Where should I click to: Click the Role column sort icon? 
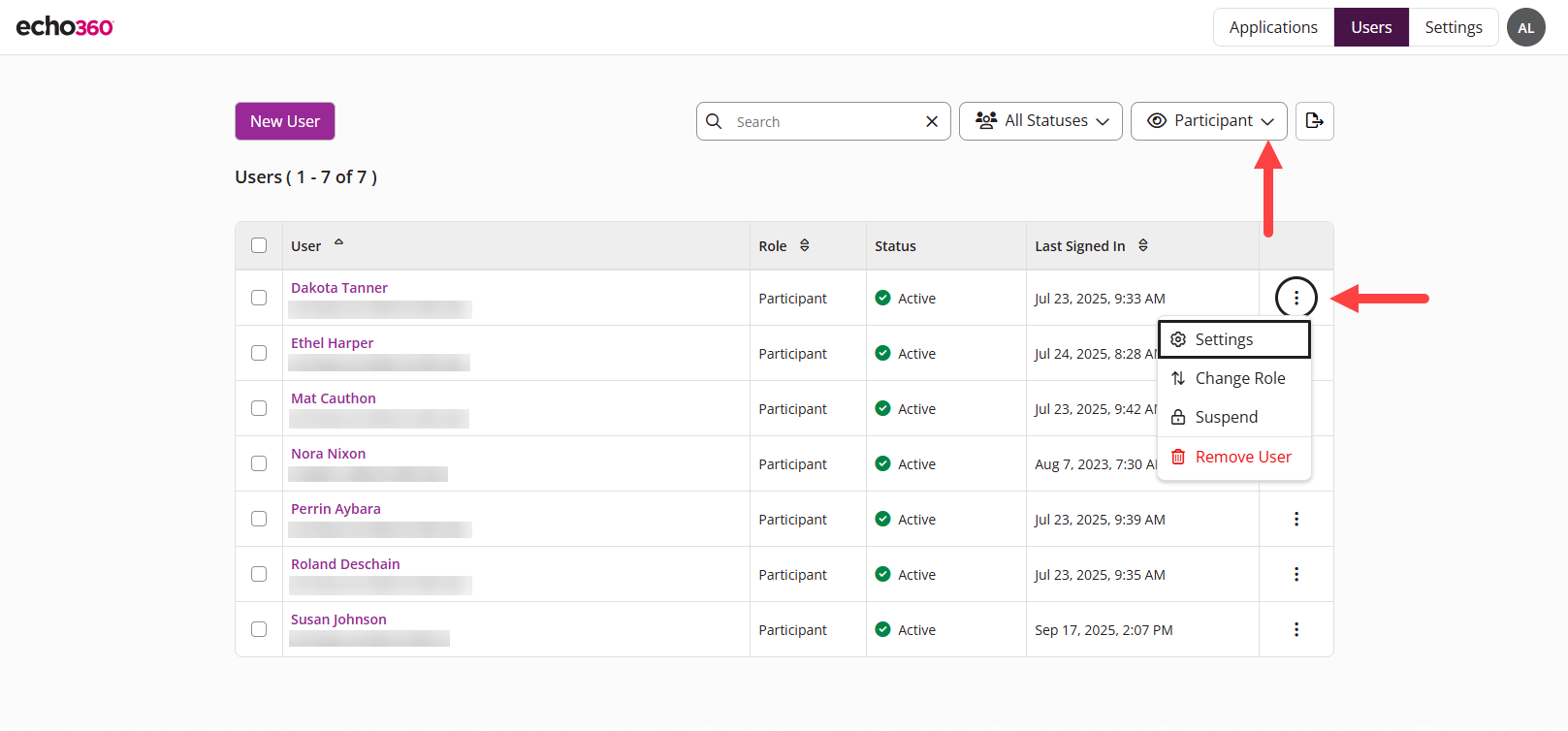(x=804, y=245)
